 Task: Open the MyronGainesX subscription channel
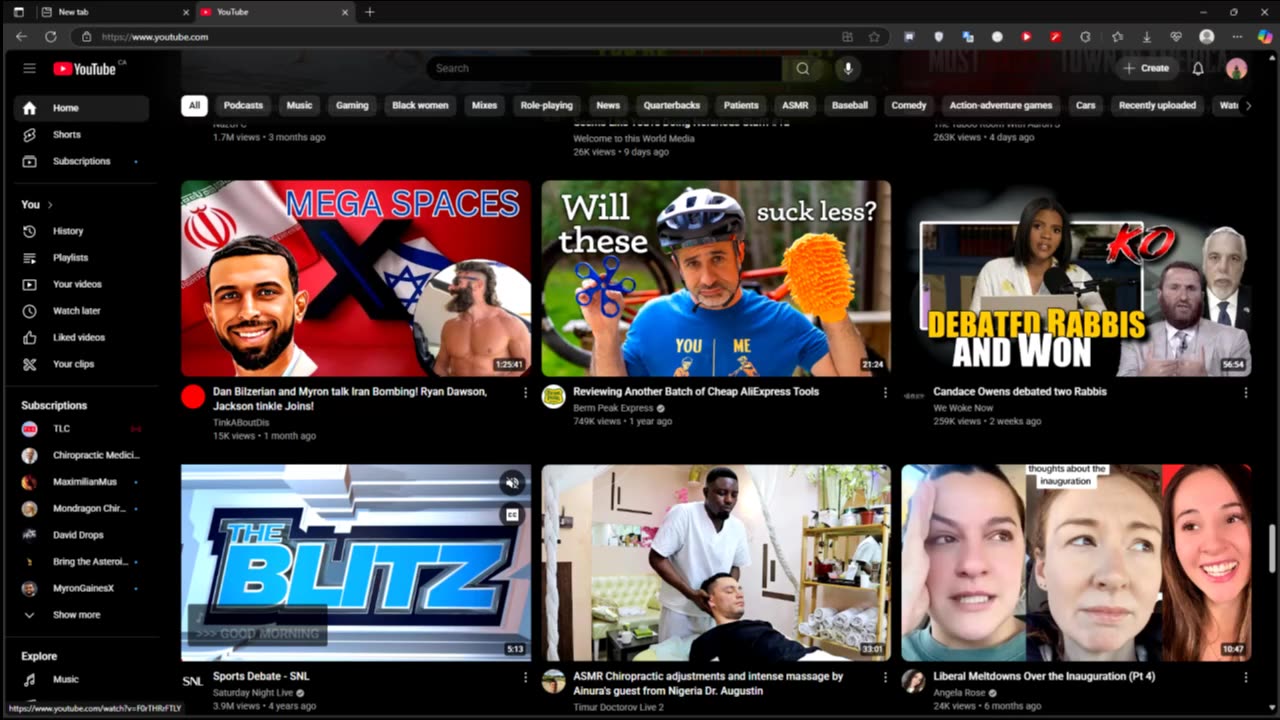pyautogui.click(x=81, y=588)
